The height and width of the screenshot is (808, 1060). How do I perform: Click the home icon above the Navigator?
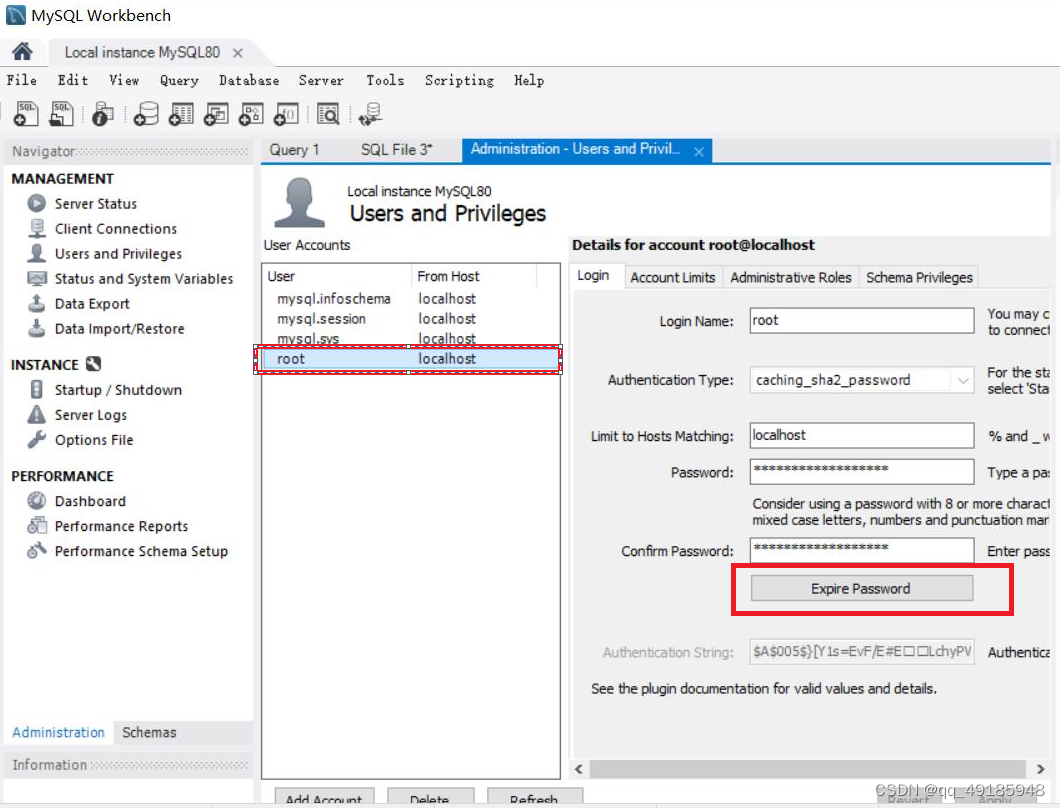[22, 51]
